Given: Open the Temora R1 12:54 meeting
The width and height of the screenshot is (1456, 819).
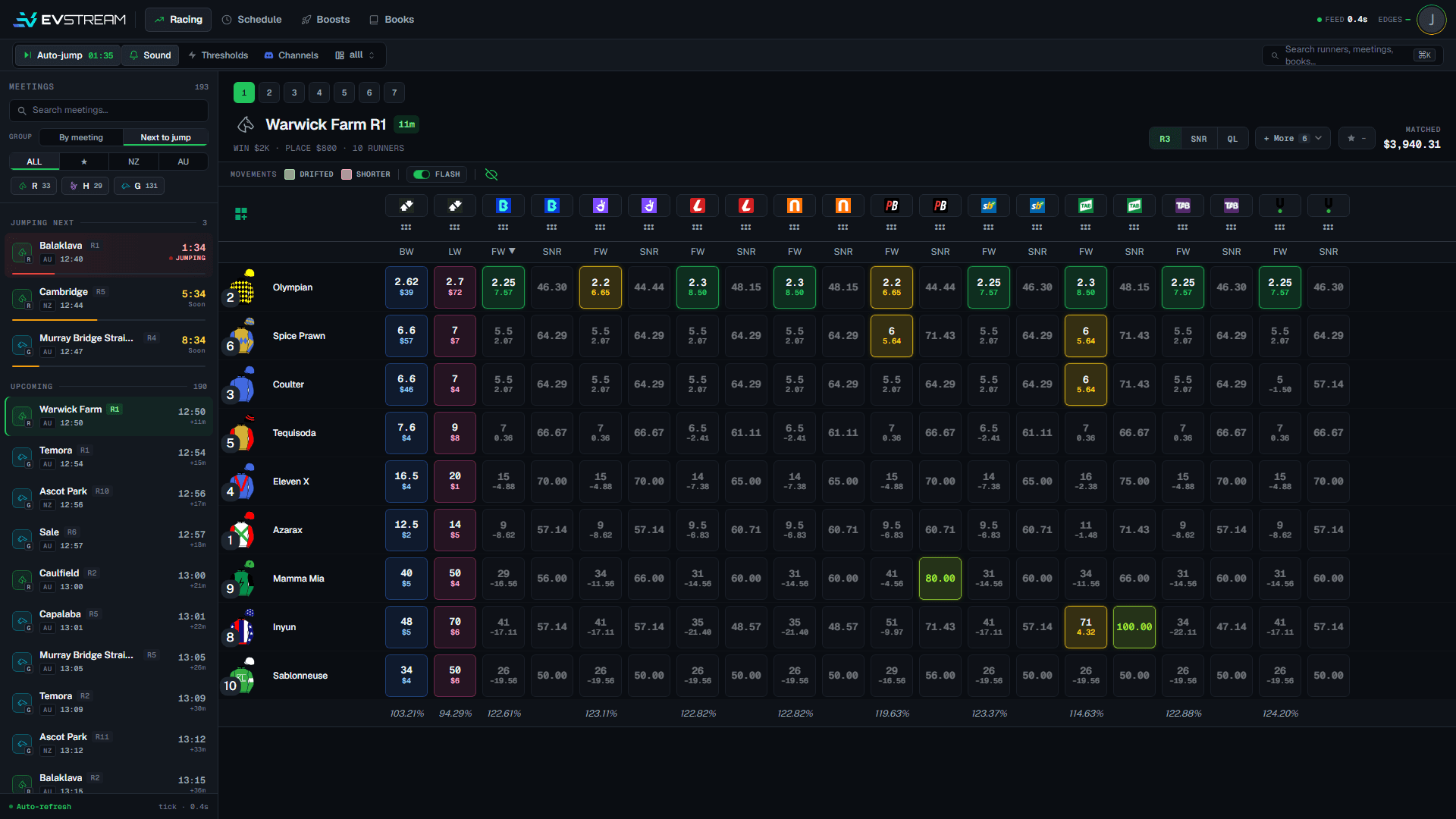Looking at the screenshot, I should tap(109, 457).
